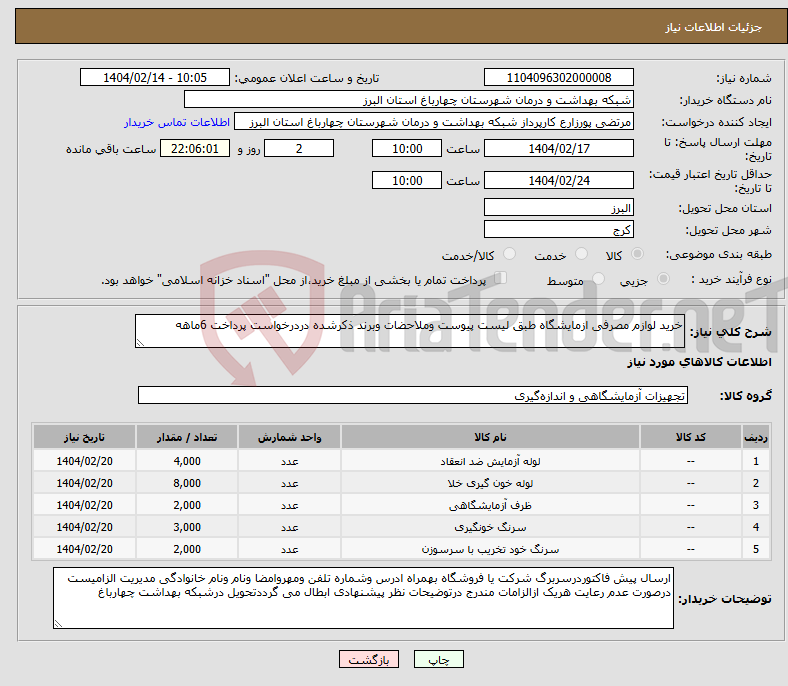This screenshot has width=788, height=686.
Task: Click the تاریخ نیاز column header
Action: pyautogui.click(x=84, y=437)
